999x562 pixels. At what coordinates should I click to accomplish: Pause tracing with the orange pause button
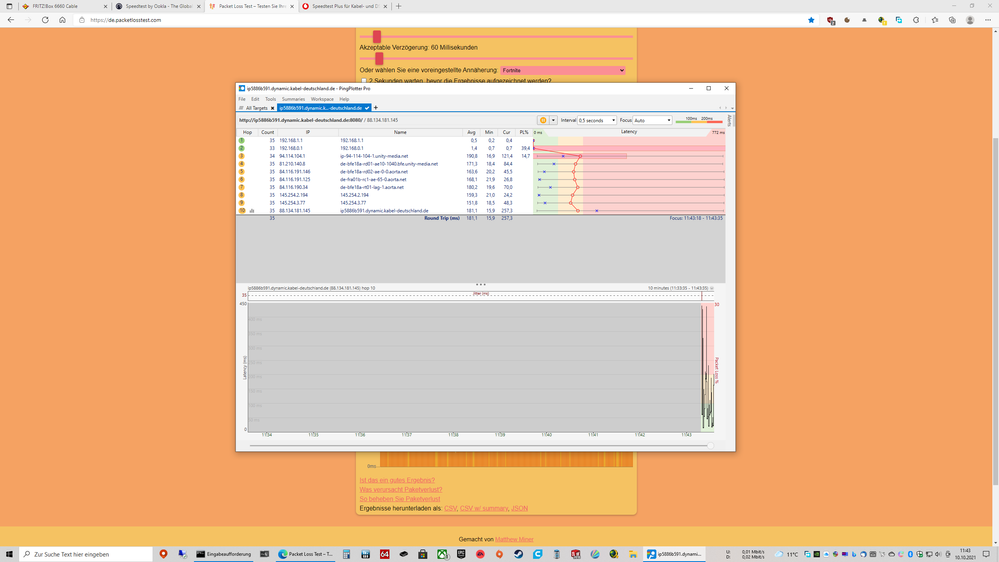[x=543, y=120]
